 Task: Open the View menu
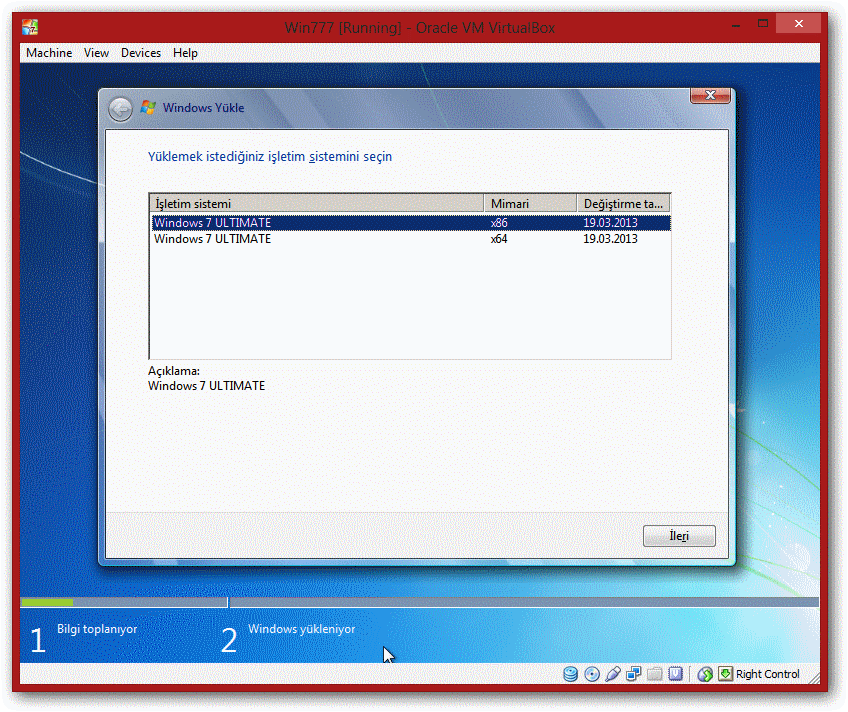(96, 53)
